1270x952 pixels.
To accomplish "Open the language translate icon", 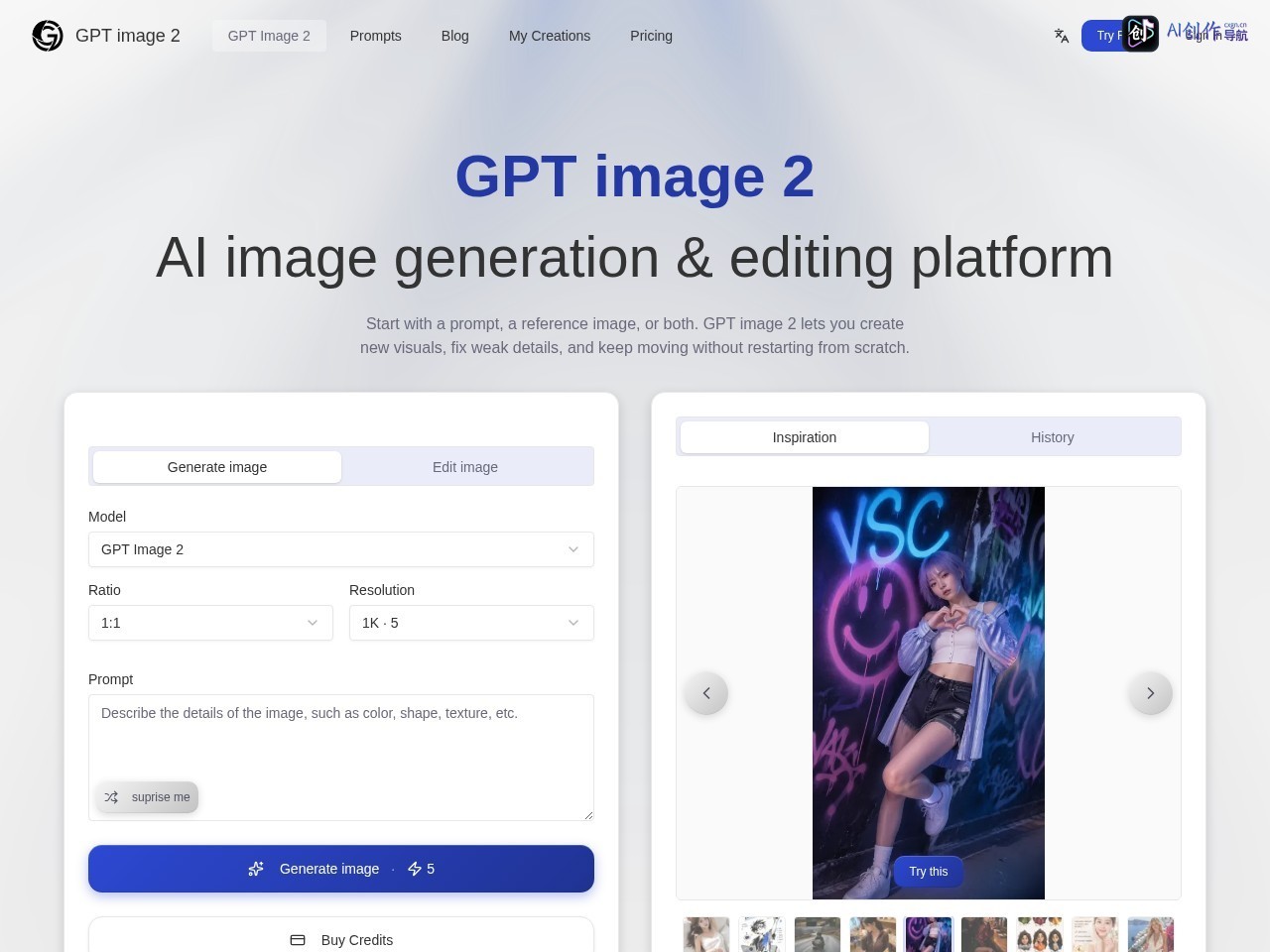I will coord(1062,36).
